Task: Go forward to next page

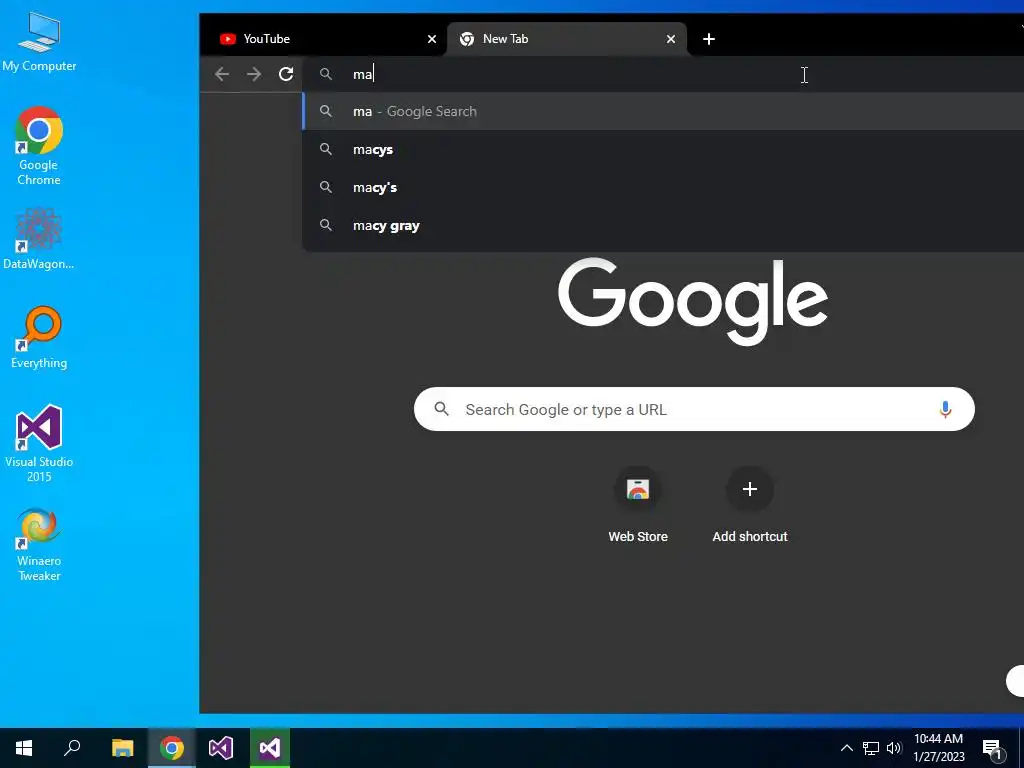Action: point(254,74)
